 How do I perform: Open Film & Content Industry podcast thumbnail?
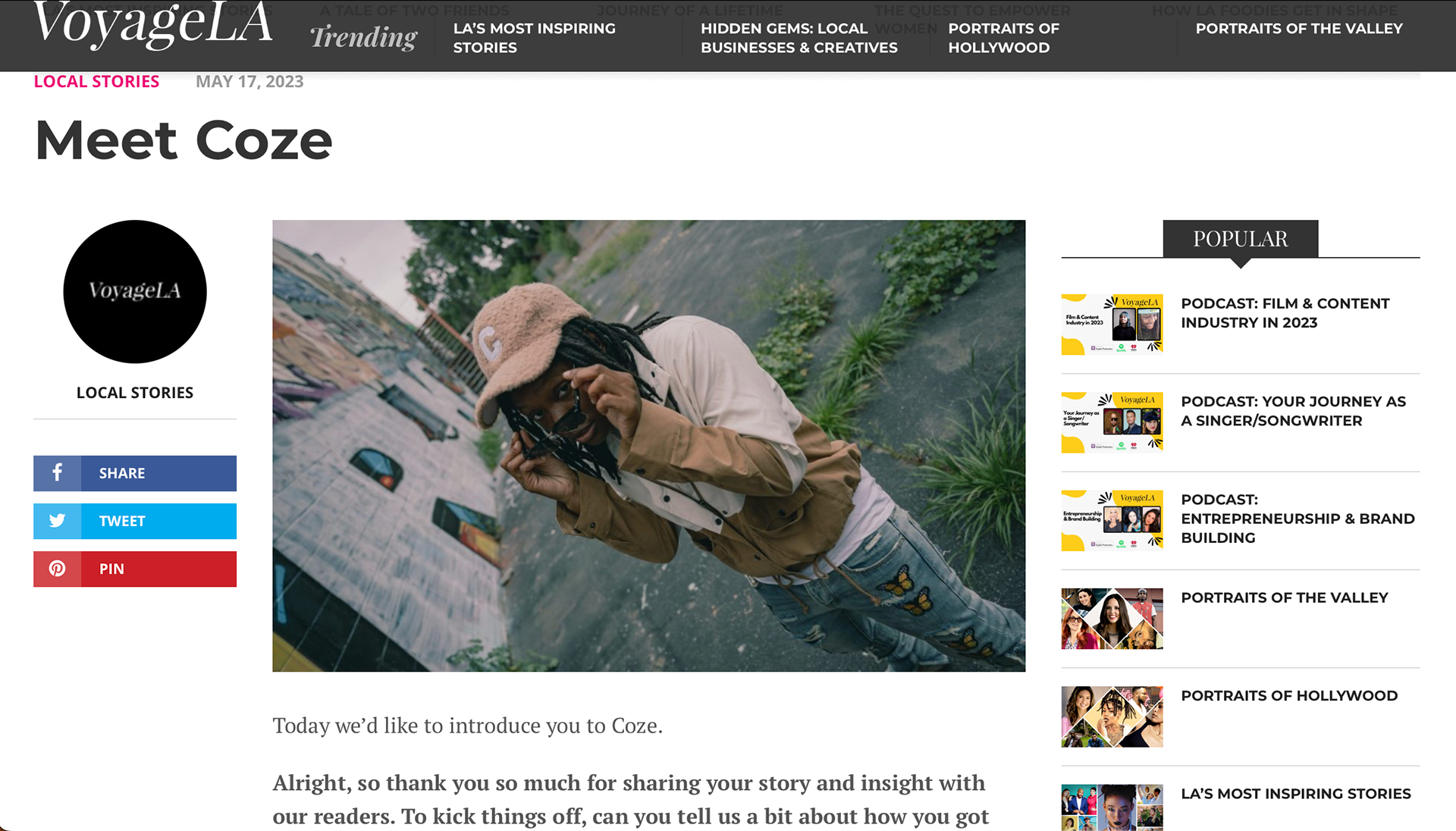(1112, 325)
